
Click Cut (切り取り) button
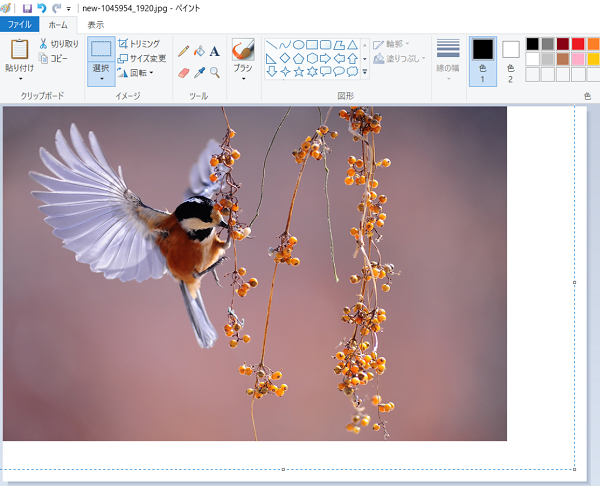click(x=59, y=44)
